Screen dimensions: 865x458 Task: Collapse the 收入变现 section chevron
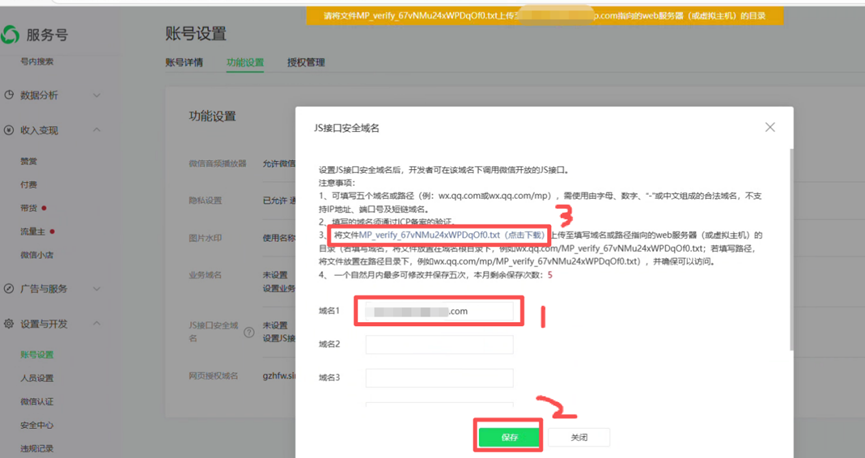point(97,130)
